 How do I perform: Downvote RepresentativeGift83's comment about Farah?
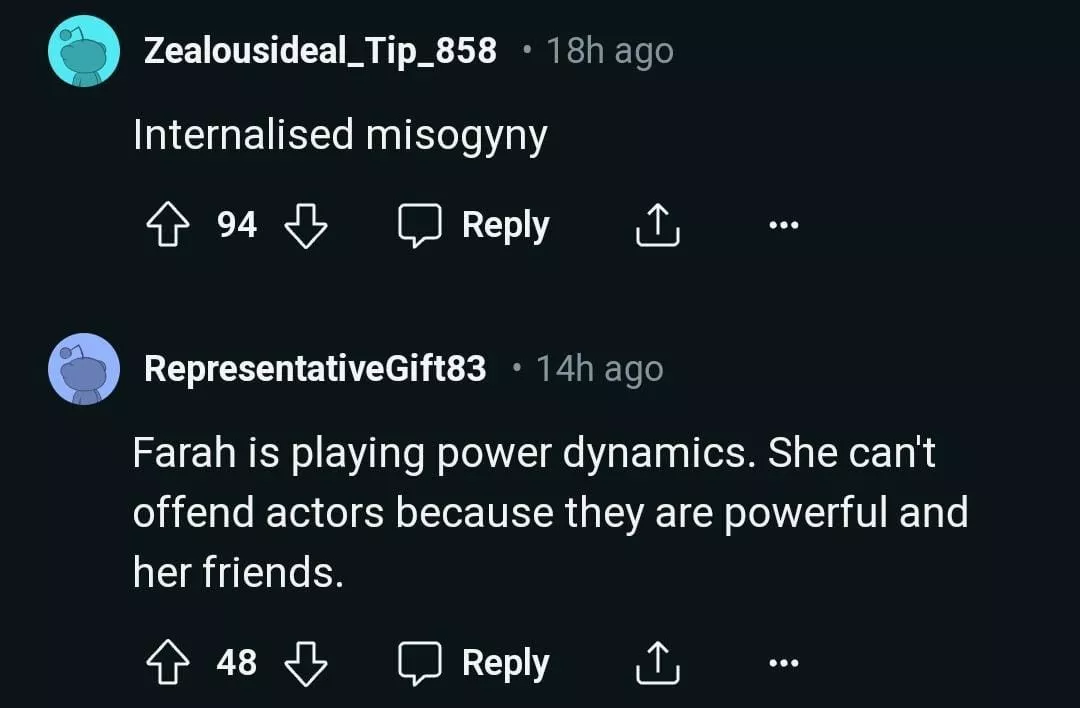[306, 662]
